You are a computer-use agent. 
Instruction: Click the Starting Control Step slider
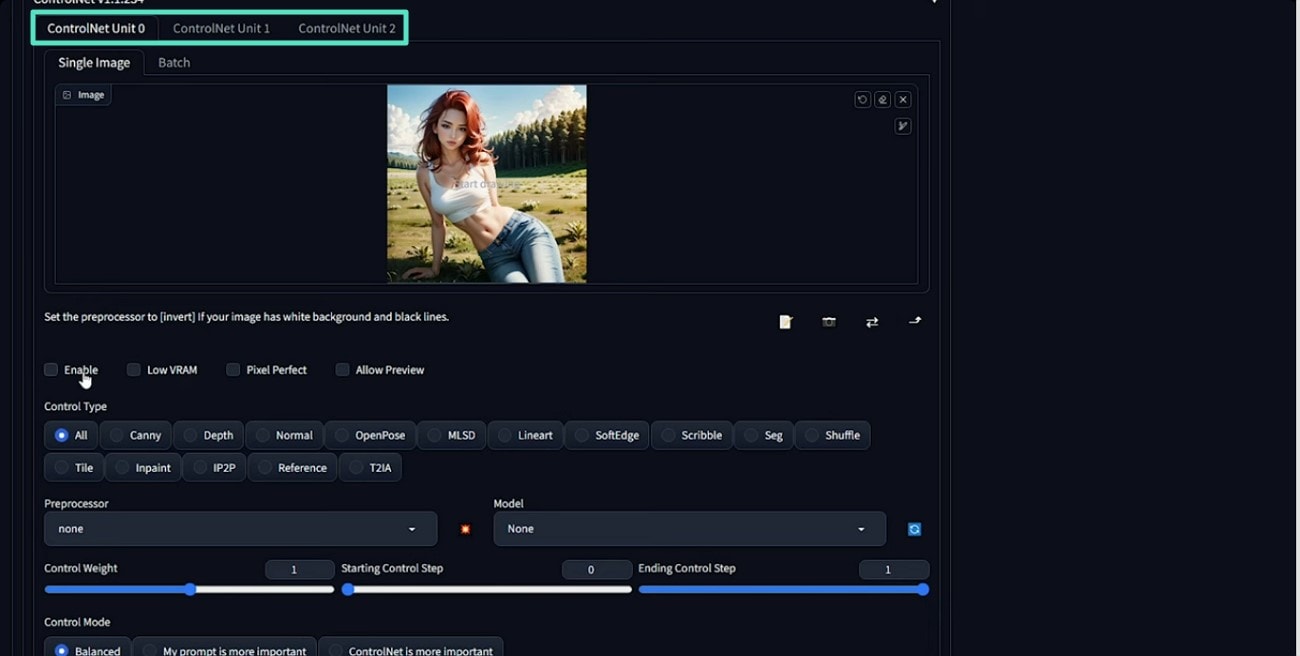tap(486, 590)
